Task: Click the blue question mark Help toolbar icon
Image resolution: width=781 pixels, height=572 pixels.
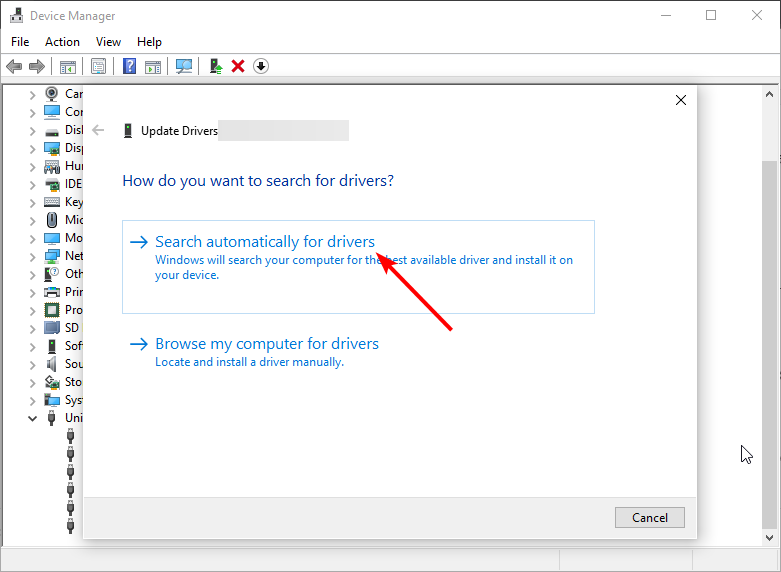Action: pos(130,66)
